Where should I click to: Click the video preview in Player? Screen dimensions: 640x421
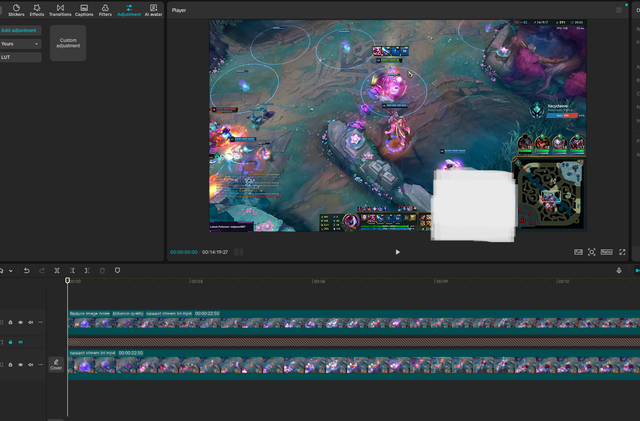(x=398, y=126)
